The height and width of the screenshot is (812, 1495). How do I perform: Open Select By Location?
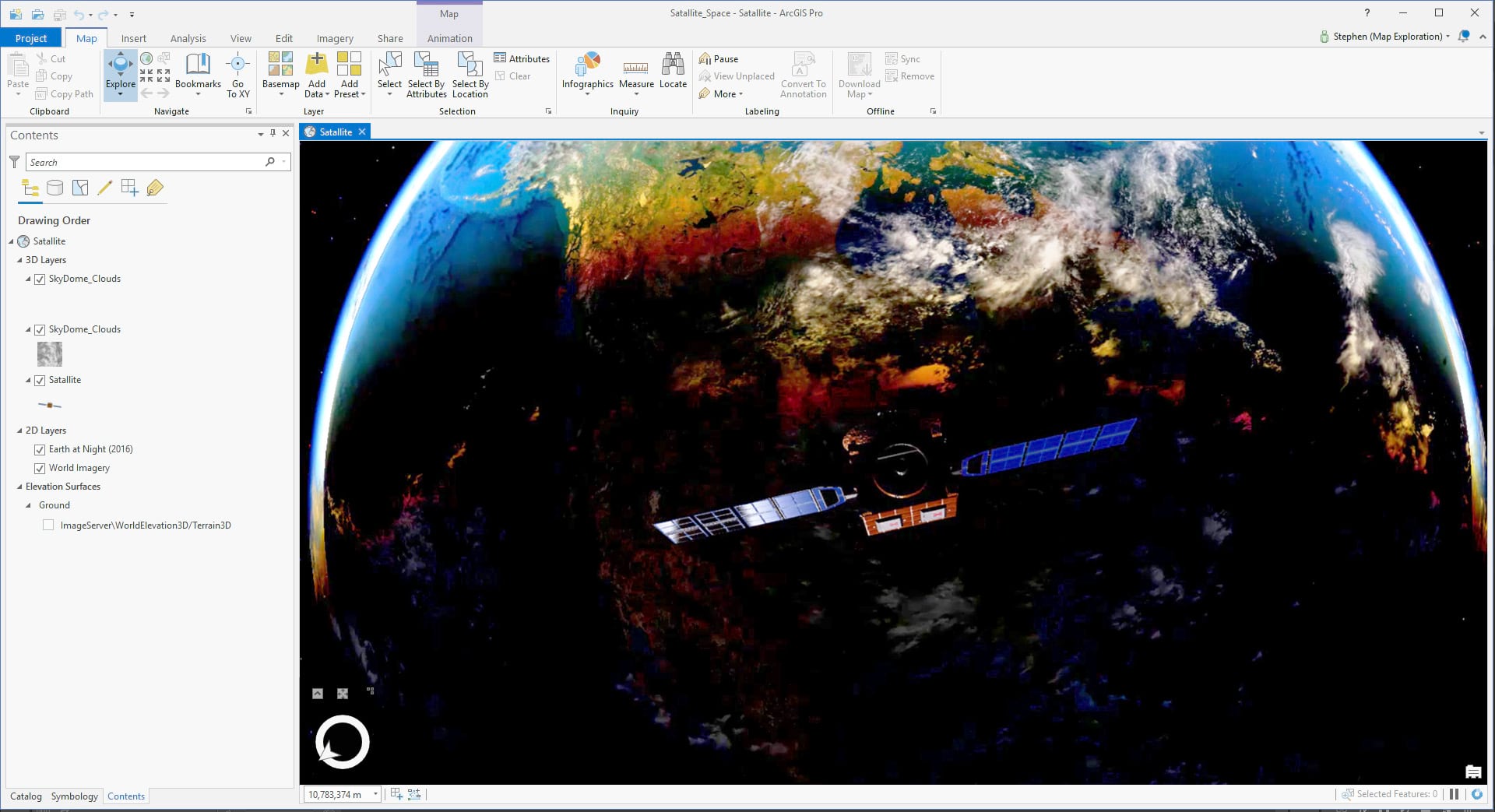click(x=470, y=74)
